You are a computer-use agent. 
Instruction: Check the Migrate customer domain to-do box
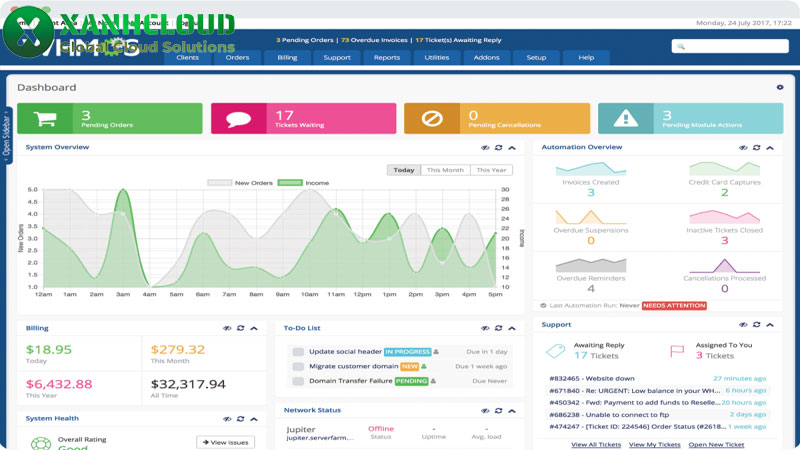298,366
